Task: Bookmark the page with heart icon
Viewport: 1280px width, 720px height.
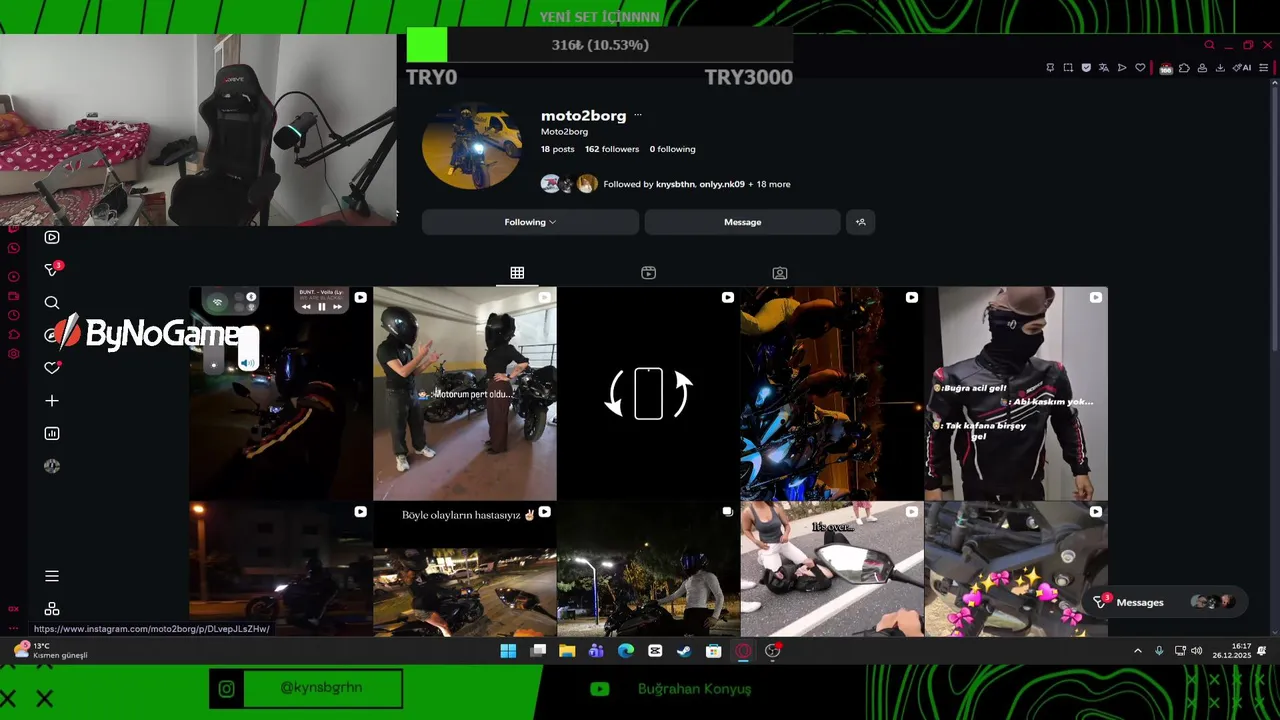Action: [x=1140, y=68]
